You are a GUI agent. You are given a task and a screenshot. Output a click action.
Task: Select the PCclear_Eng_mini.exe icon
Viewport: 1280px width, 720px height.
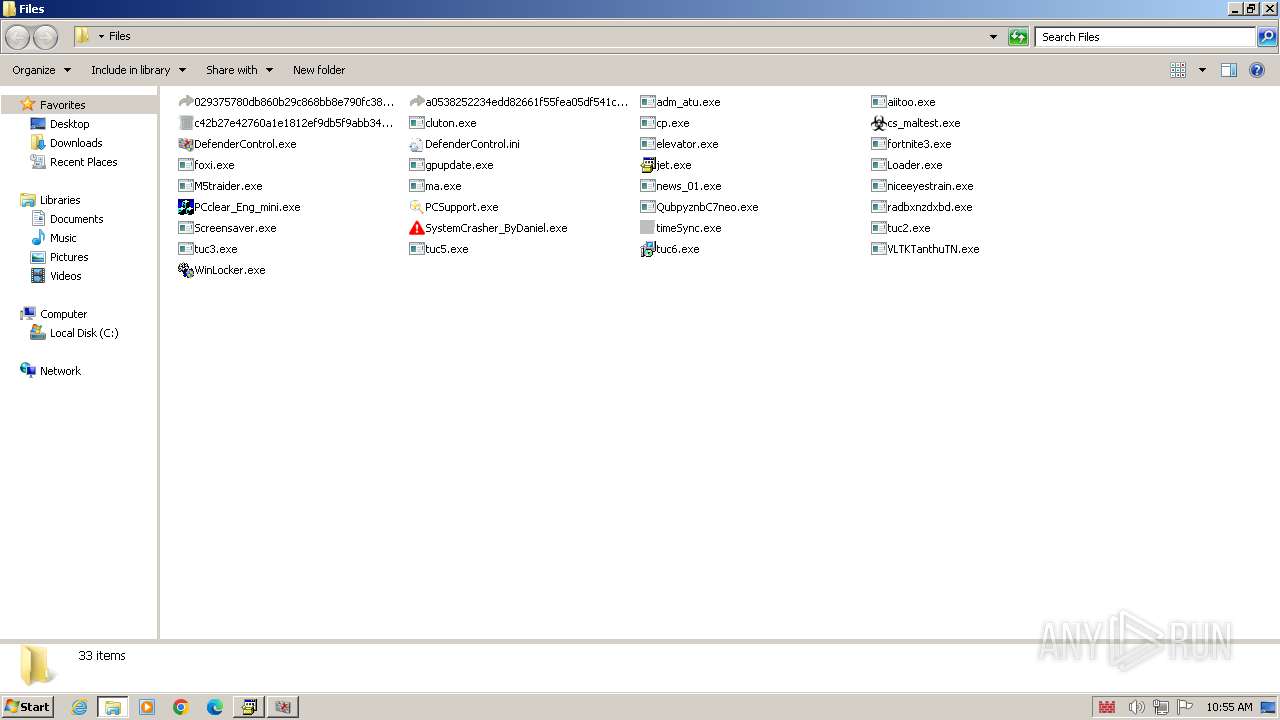click(186, 207)
